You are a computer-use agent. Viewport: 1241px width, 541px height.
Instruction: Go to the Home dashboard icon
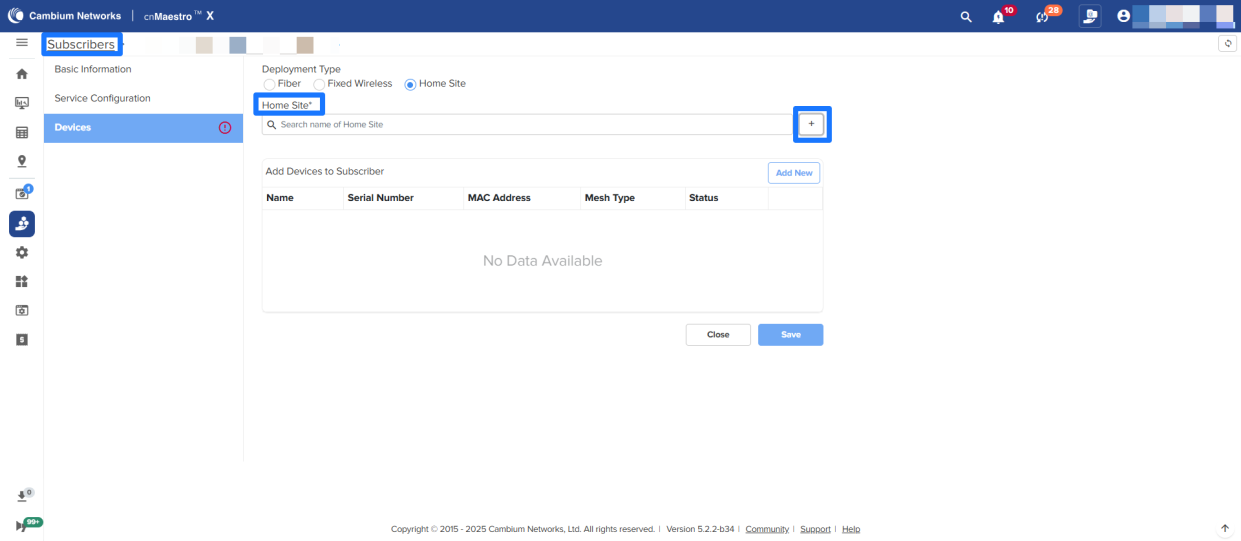21,74
